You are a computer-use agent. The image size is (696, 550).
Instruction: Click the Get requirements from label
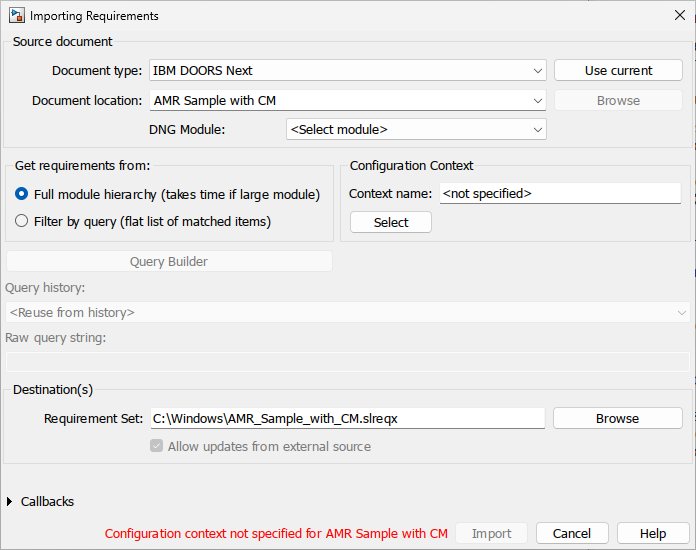[83, 166]
